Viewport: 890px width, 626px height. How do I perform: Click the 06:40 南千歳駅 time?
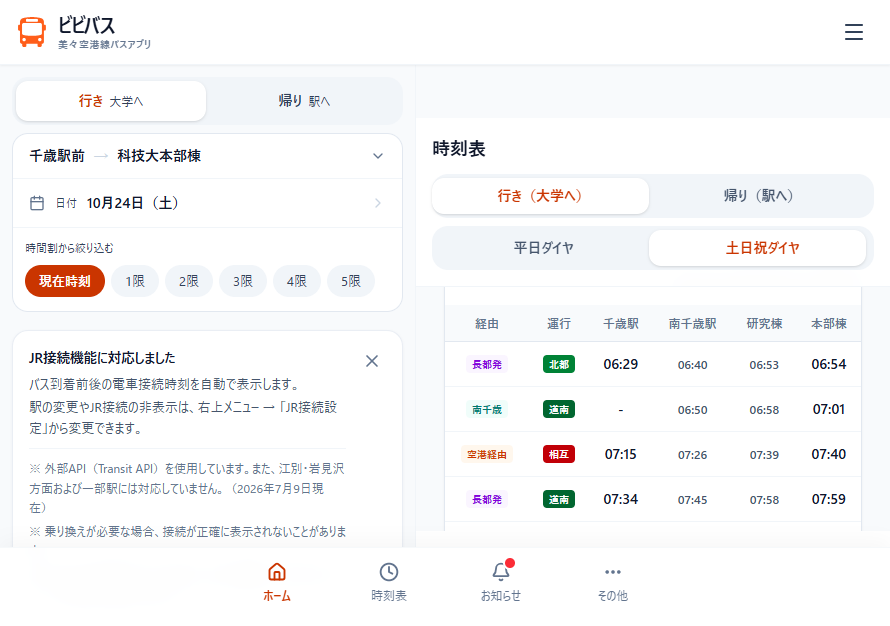coord(692,365)
